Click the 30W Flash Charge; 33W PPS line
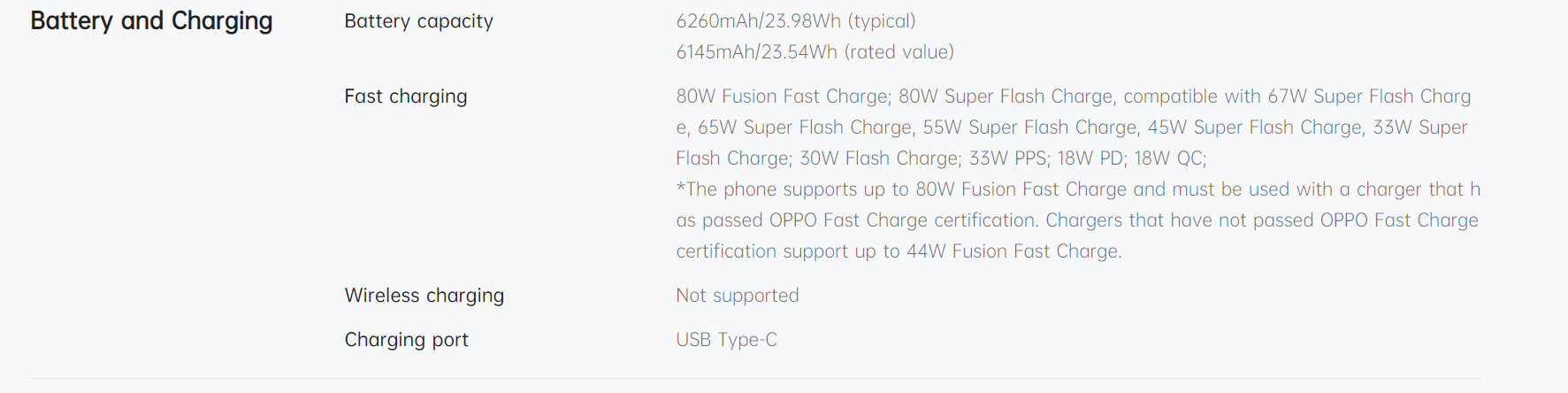Viewport: 1568px width, 393px height. click(x=941, y=158)
